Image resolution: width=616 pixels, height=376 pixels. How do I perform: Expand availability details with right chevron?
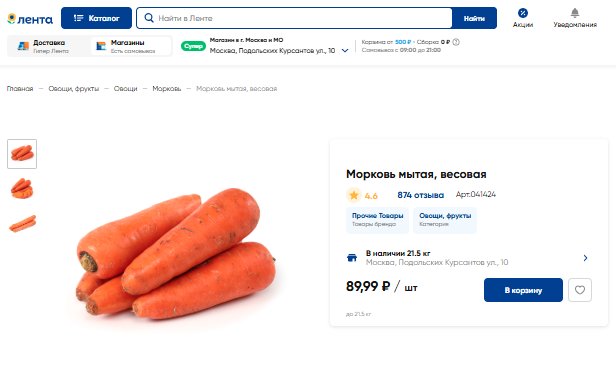[x=585, y=258]
